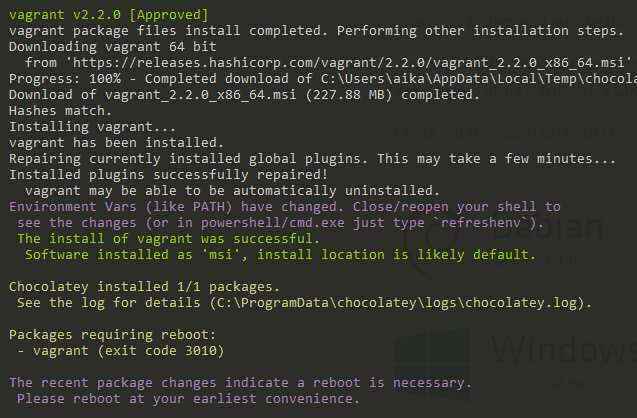The width and height of the screenshot is (637, 418).
Task: Click the 'Download of vagrant_2.2.0_x86_64.msi' line
Action: click(x=244, y=95)
